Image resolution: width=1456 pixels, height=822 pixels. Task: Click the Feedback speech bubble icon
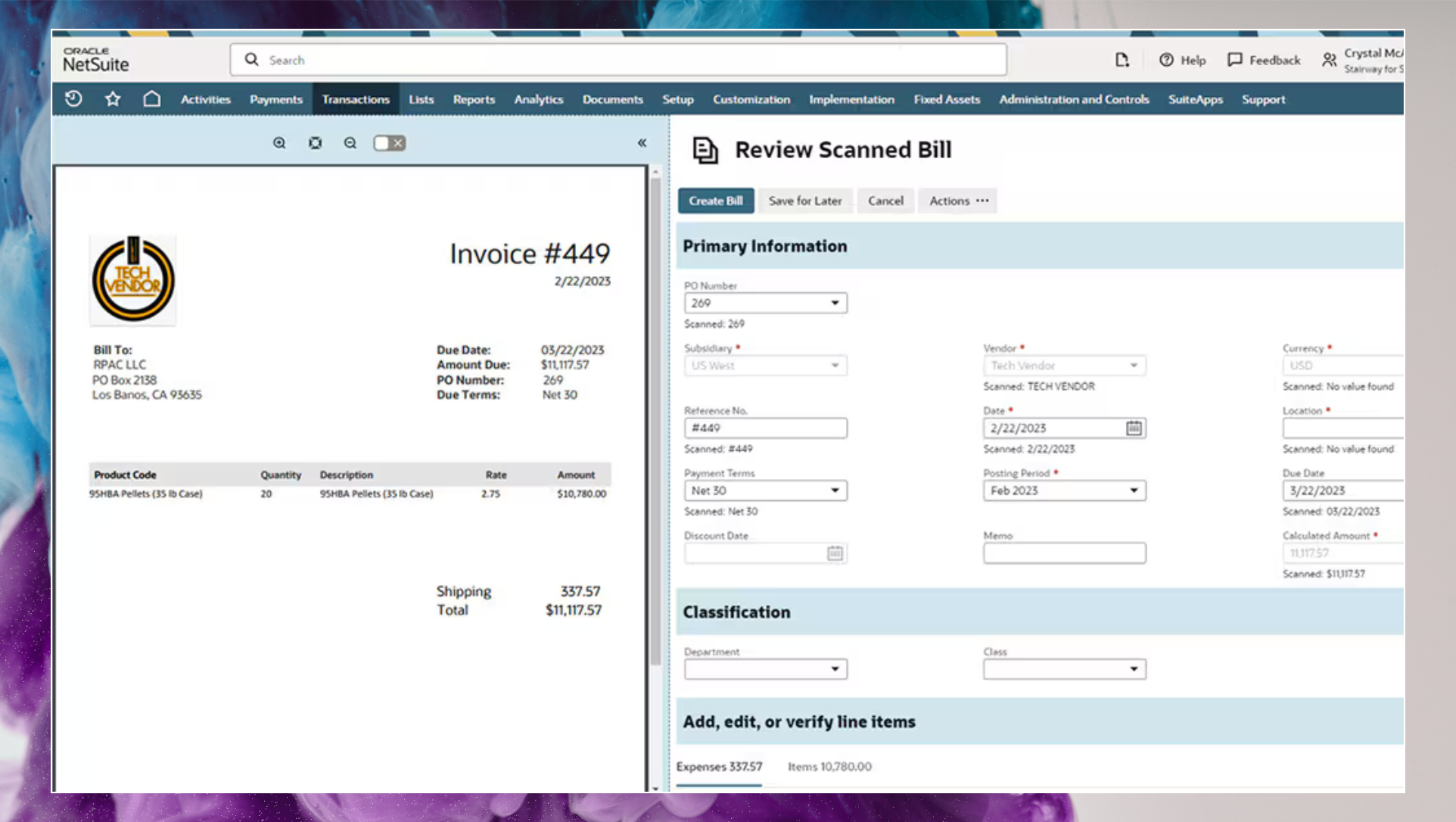pos(1235,60)
